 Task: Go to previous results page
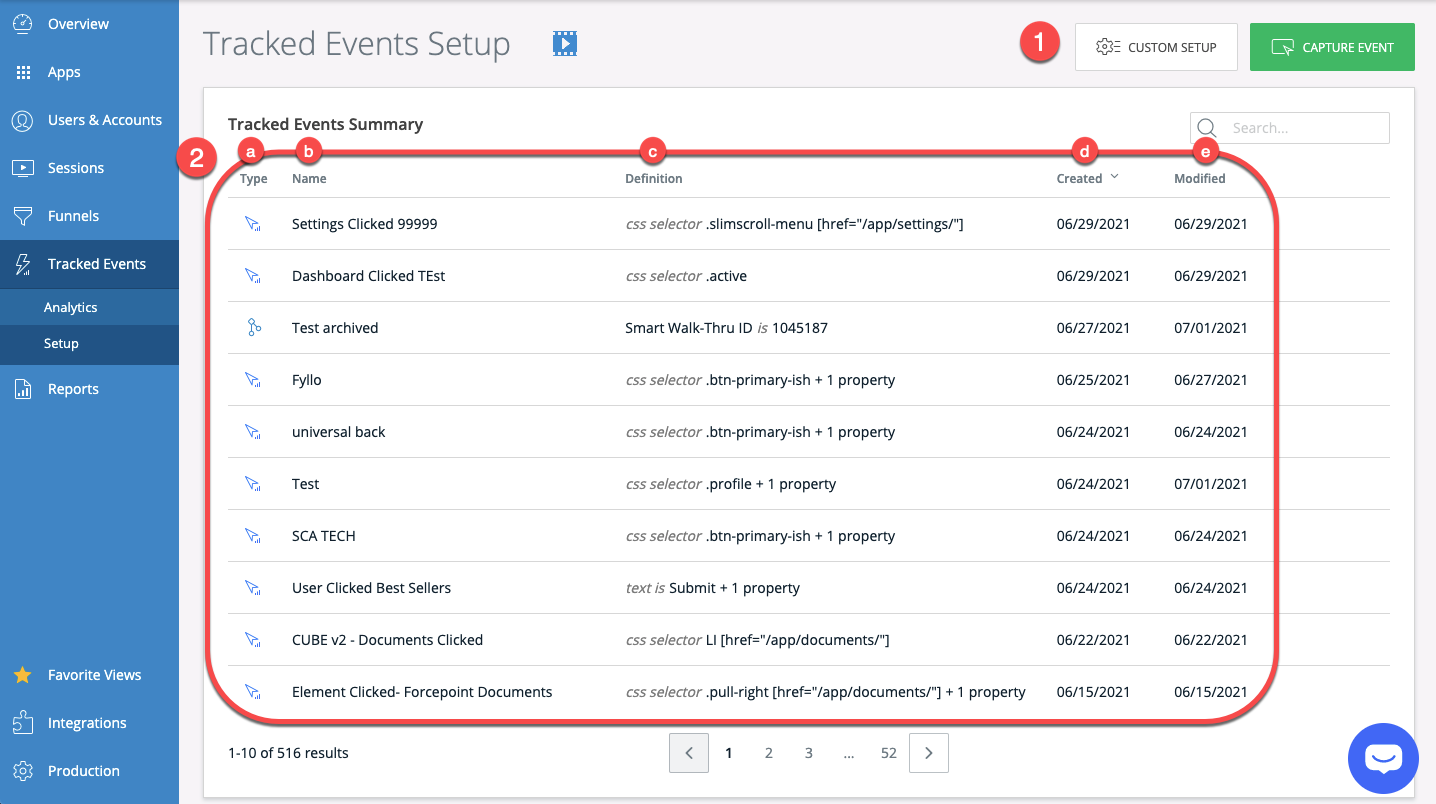point(689,753)
